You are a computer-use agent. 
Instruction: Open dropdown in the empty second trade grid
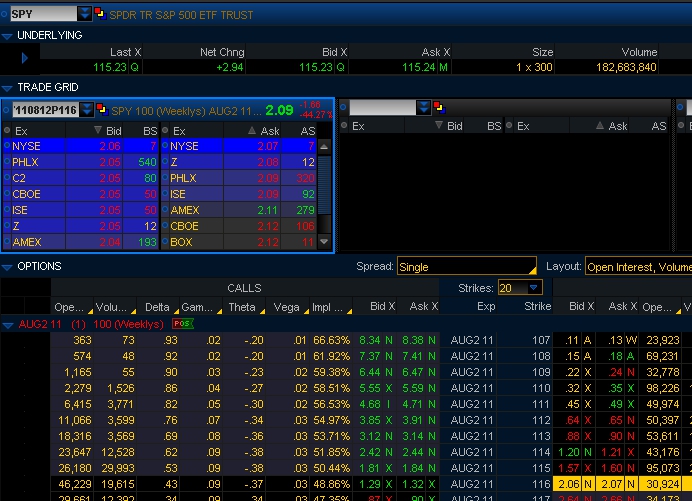pos(423,107)
